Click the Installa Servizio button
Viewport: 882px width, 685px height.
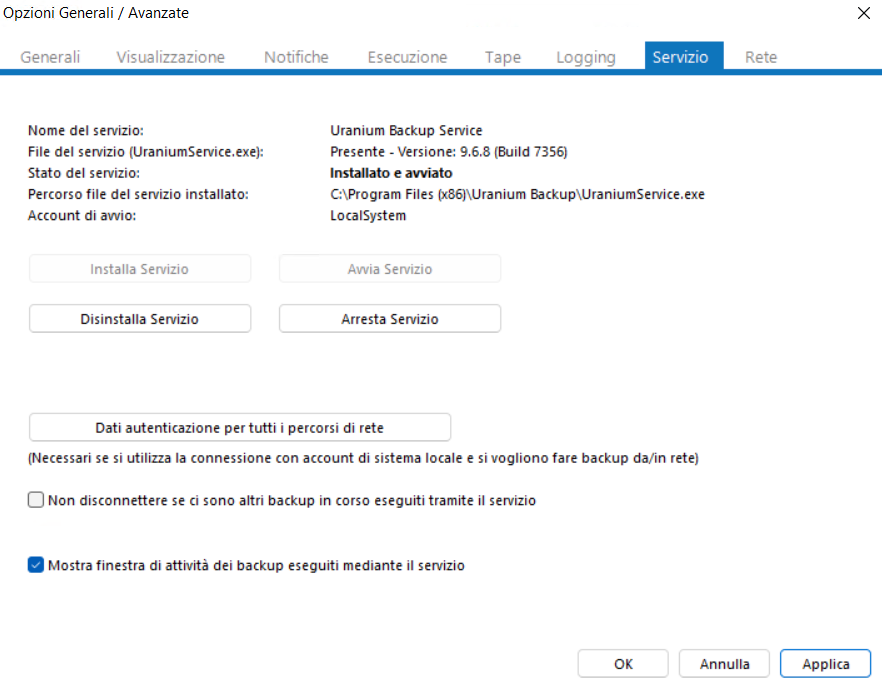pyautogui.click(x=140, y=269)
